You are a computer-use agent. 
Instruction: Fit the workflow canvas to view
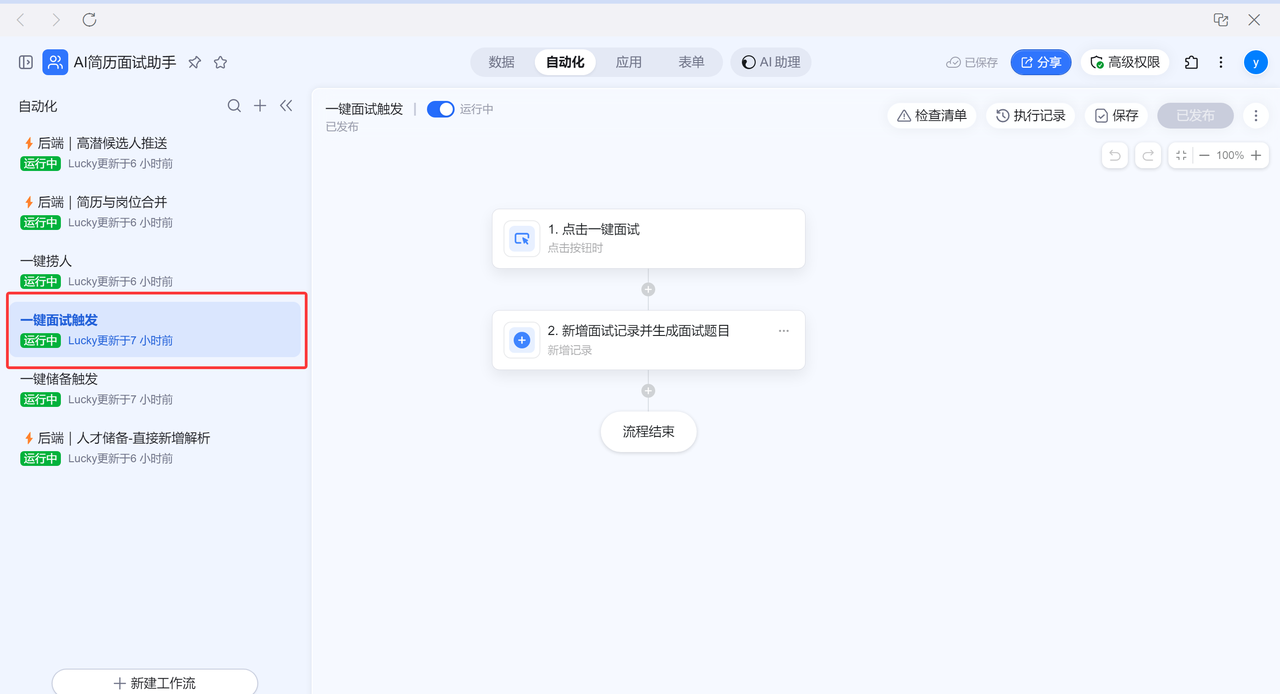click(x=1181, y=155)
